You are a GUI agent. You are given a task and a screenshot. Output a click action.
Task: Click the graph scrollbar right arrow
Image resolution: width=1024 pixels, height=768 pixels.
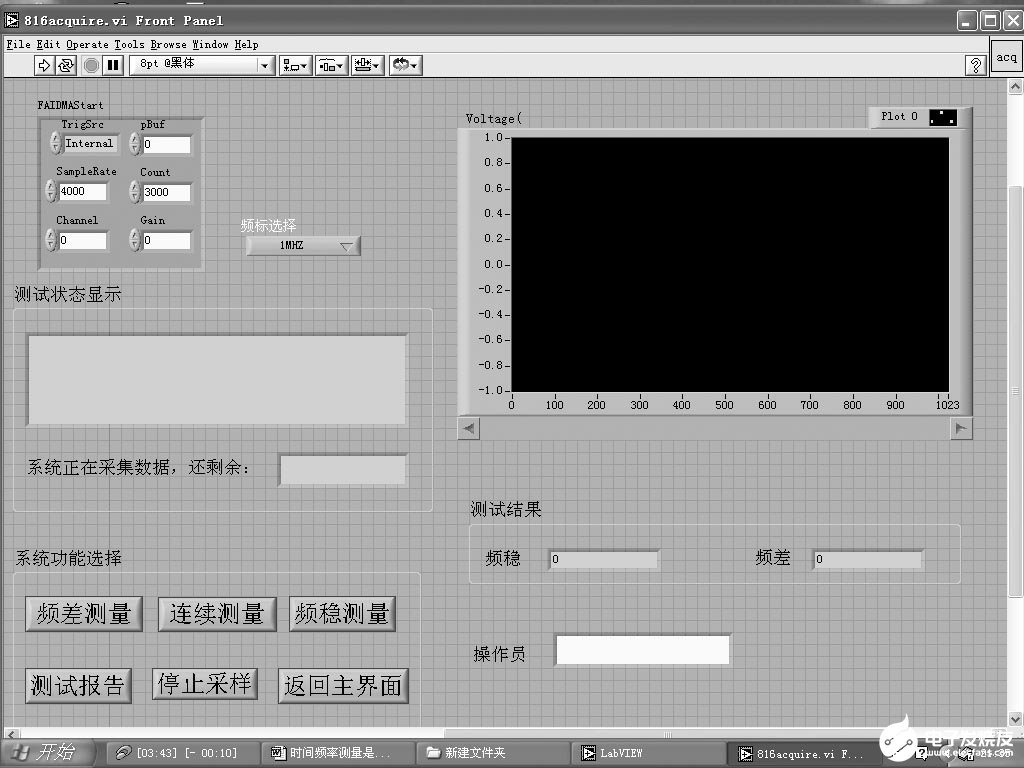[x=961, y=428]
